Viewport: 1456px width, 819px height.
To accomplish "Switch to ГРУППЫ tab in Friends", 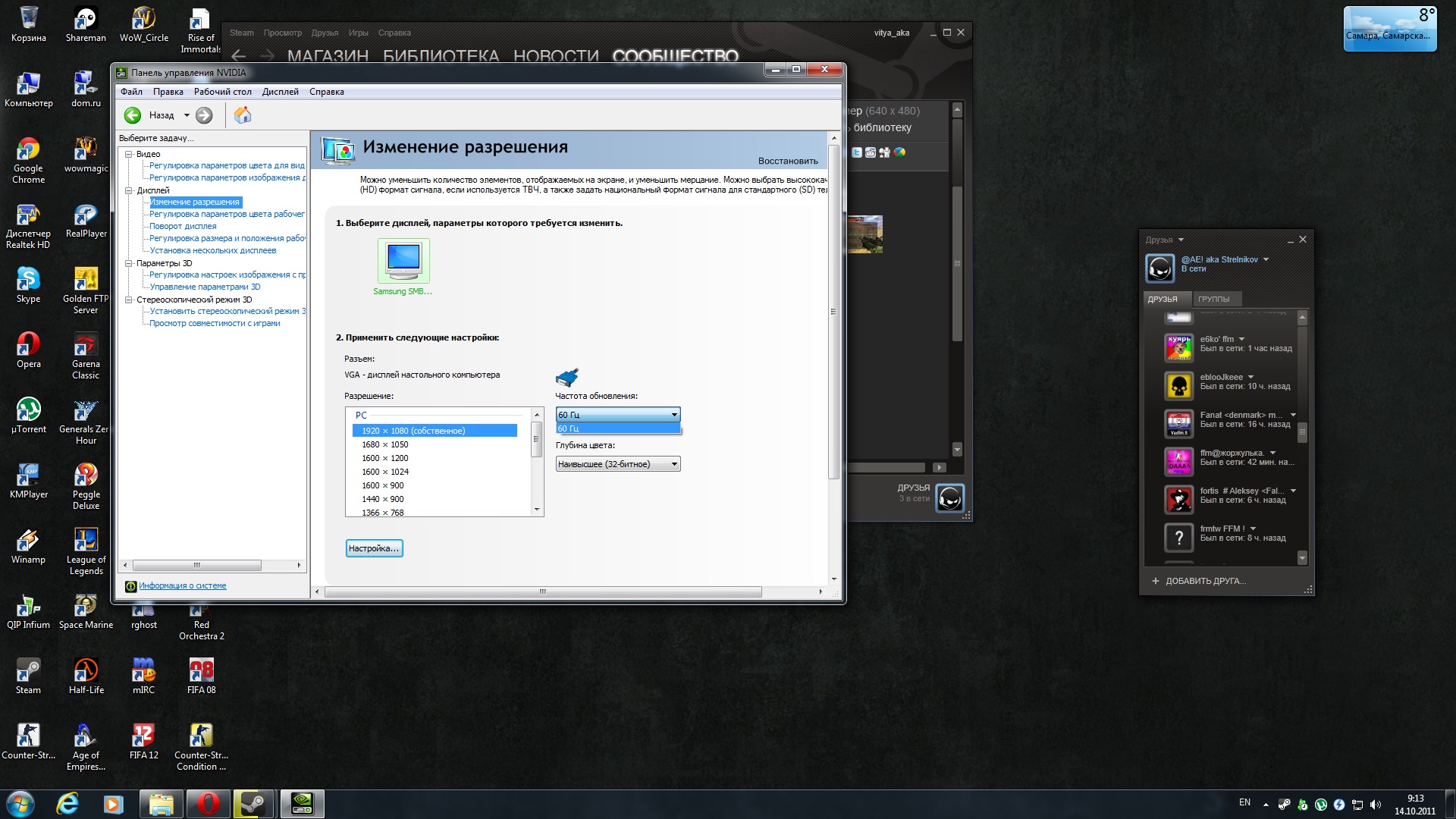I will click(1213, 299).
